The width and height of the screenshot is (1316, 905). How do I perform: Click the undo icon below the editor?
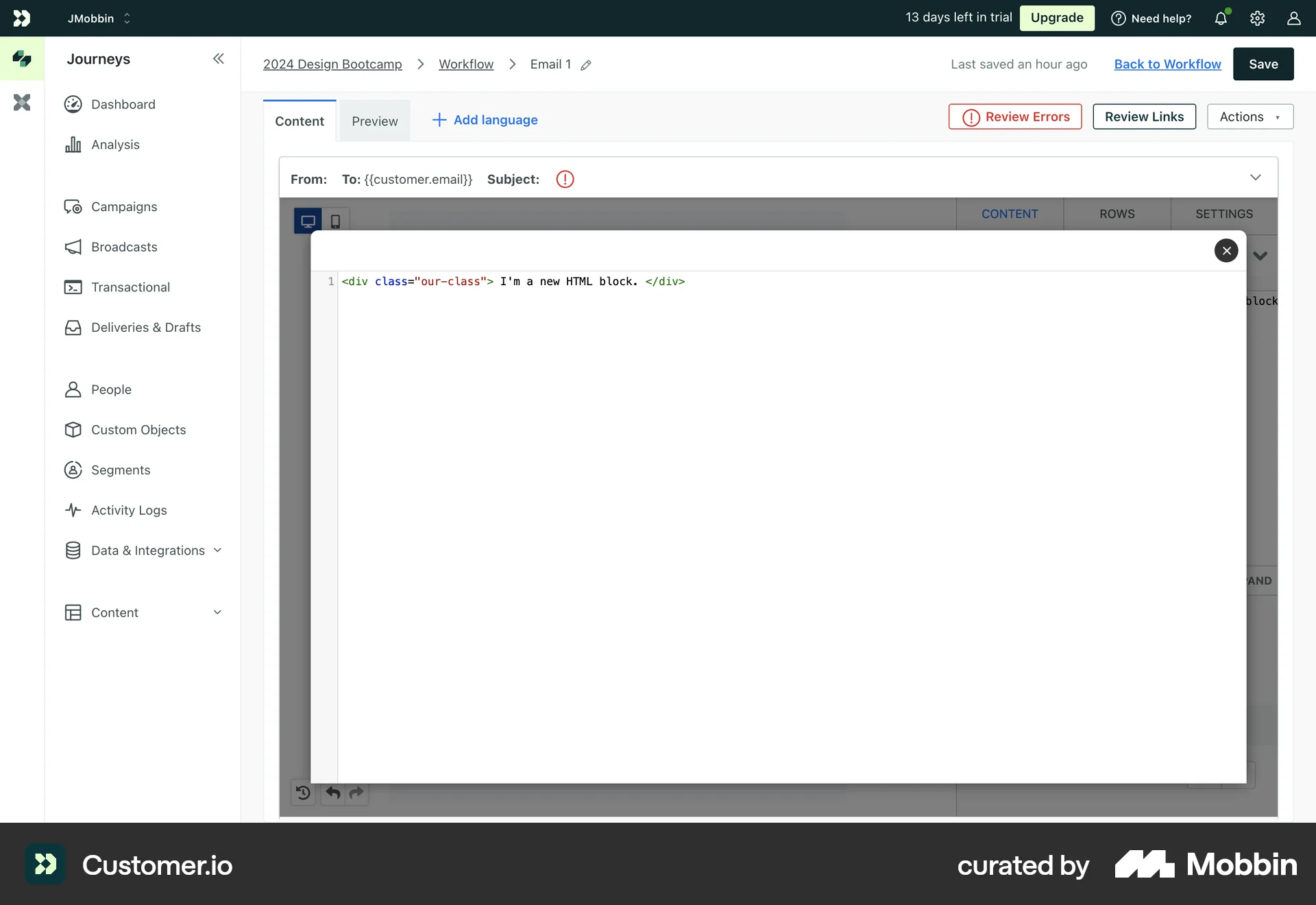click(332, 793)
